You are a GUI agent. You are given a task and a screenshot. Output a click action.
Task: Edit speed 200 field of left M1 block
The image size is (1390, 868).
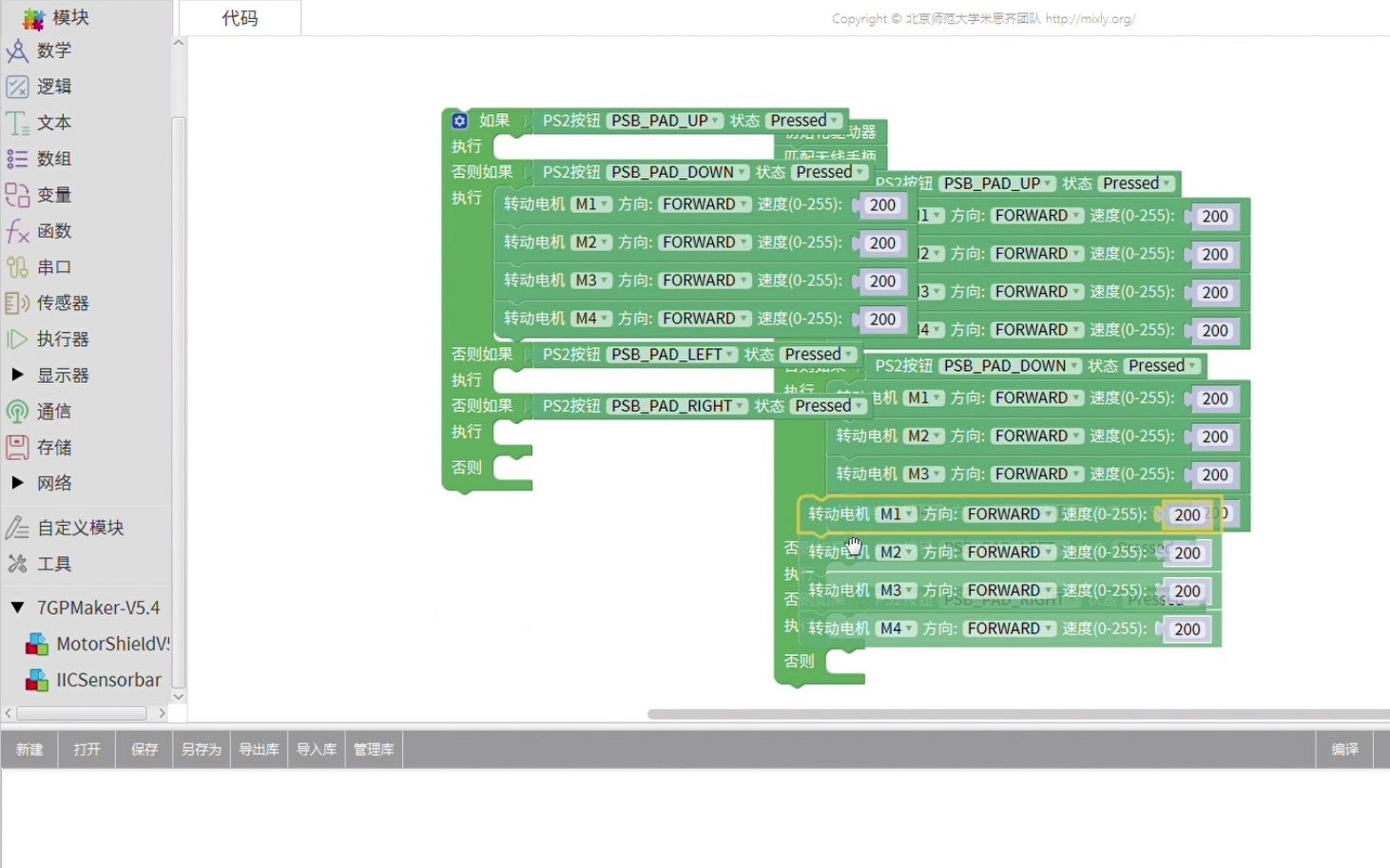point(882,205)
